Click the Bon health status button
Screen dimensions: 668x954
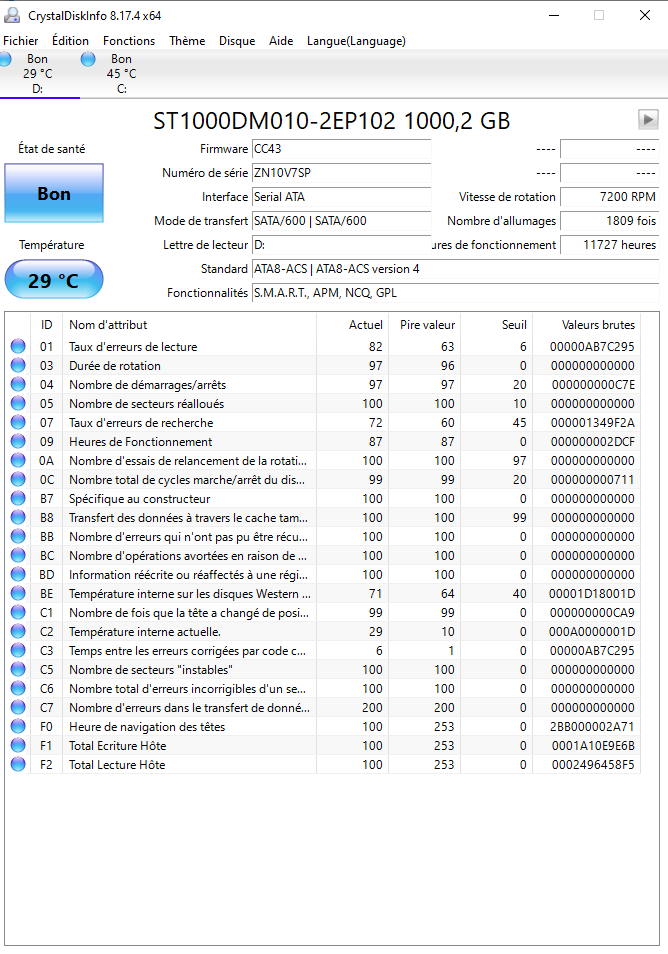click(54, 193)
